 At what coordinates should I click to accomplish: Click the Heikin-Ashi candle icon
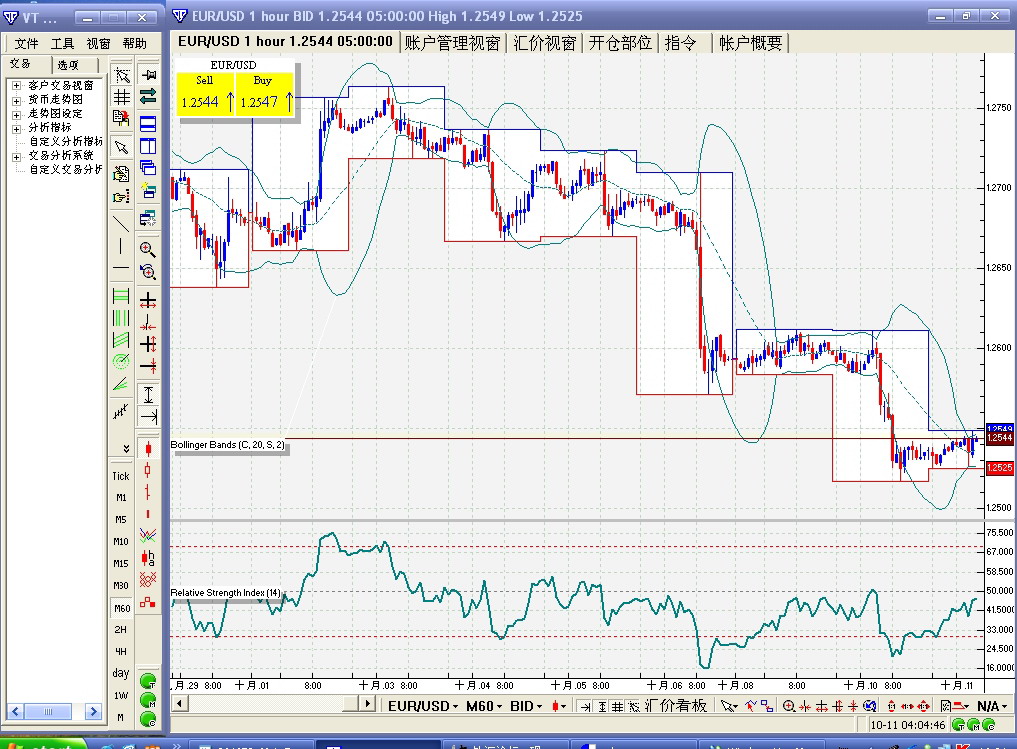click(148, 557)
